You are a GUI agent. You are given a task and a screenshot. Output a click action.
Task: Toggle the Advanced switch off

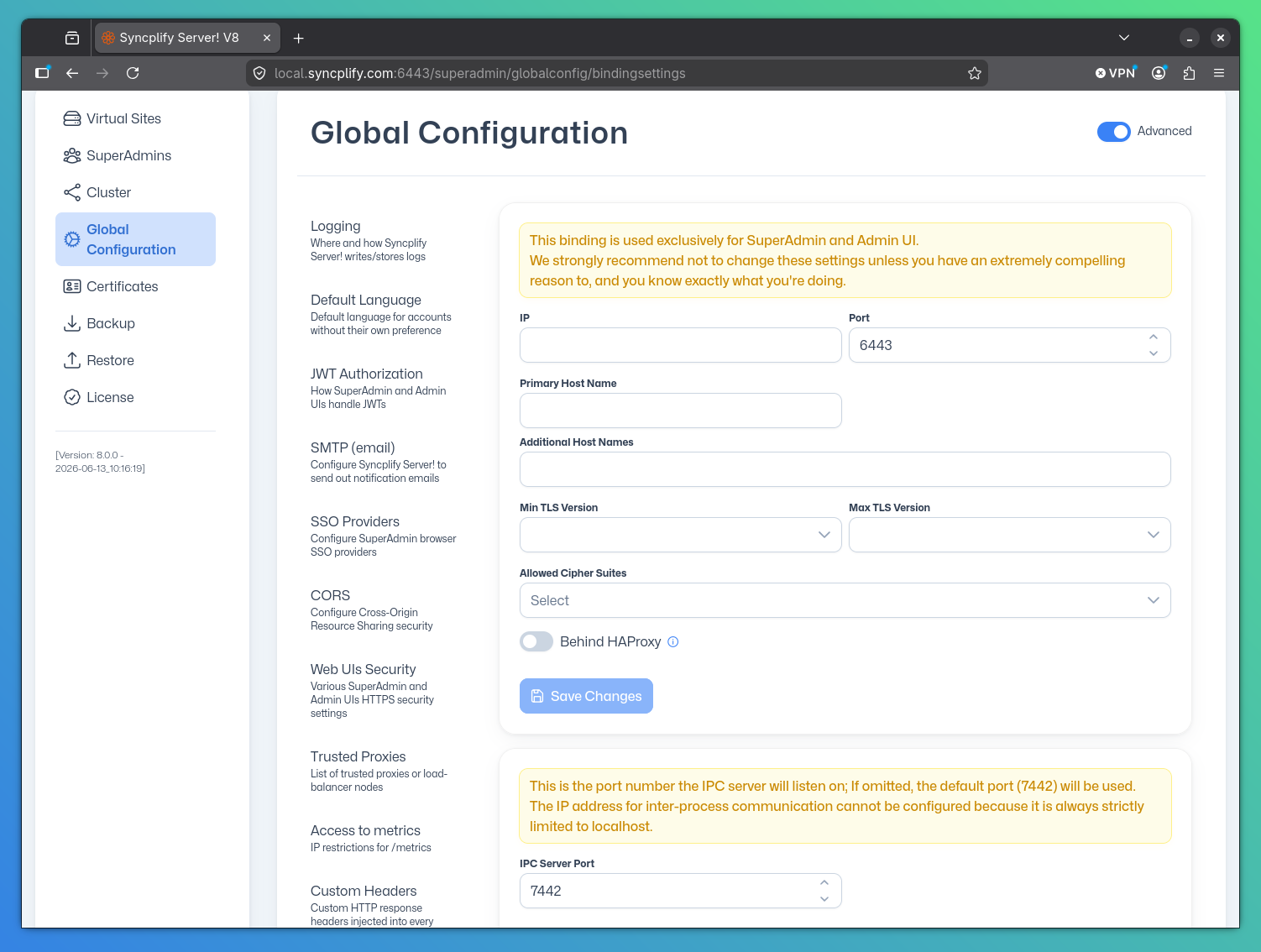click(x=1114, y=132)
